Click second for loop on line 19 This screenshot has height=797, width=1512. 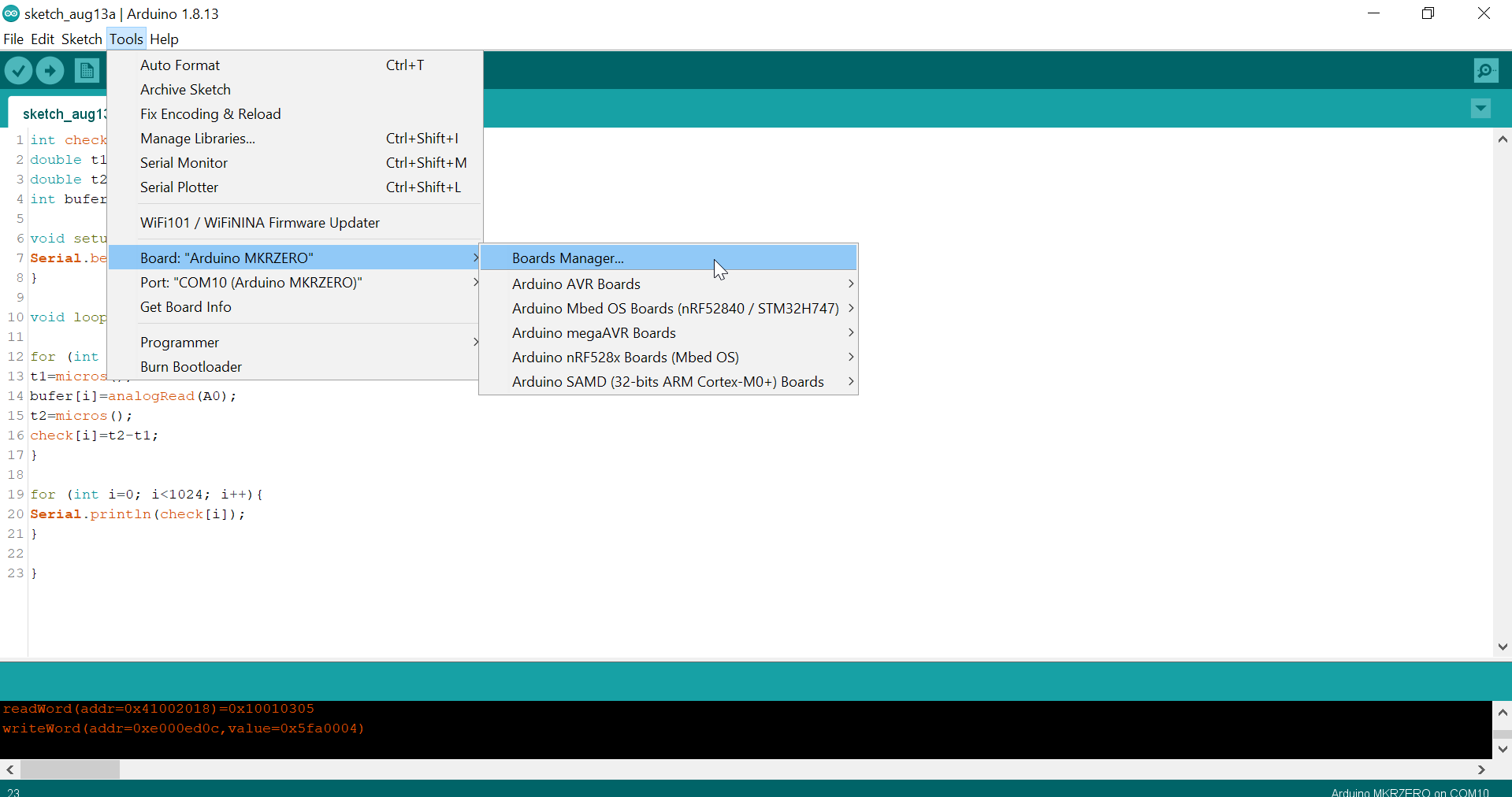click(147, 495)
